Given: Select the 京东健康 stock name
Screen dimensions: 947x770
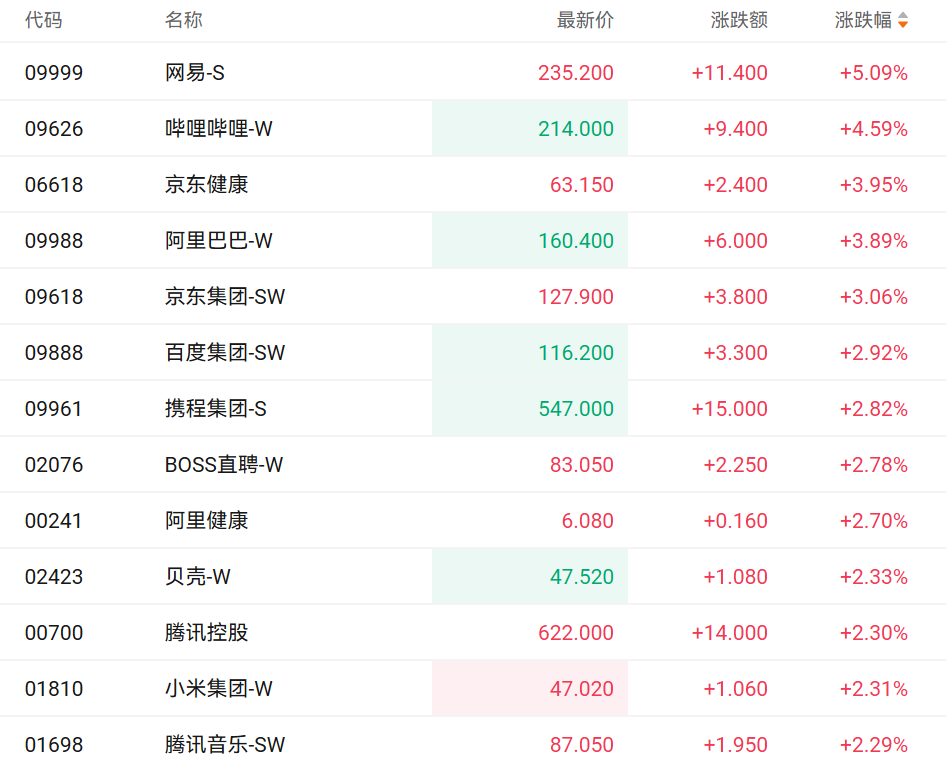Looking at the screenshot, I should [206, 185].
